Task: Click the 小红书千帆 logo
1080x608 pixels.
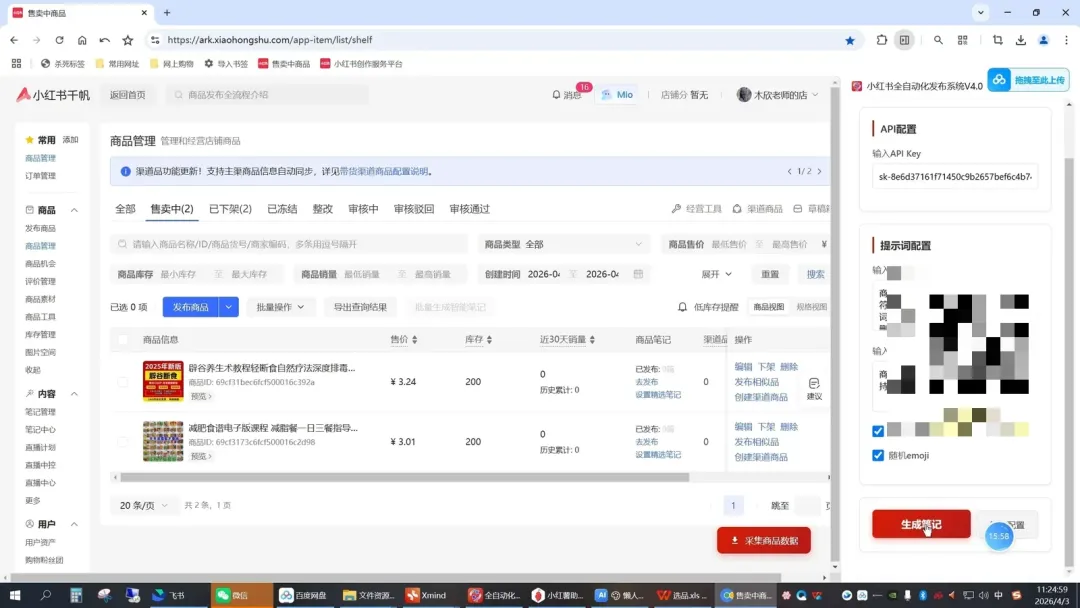Action: (53, 95)
